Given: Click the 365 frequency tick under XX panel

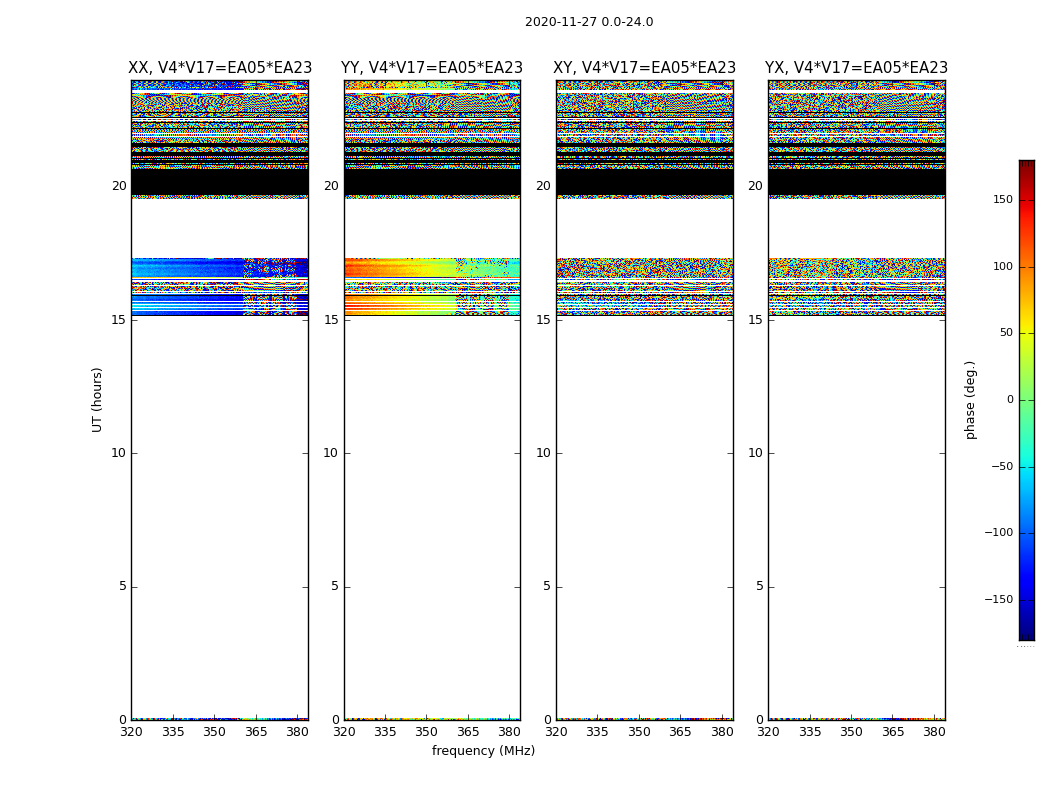Looking at the screenshot, I should [256, 732].
